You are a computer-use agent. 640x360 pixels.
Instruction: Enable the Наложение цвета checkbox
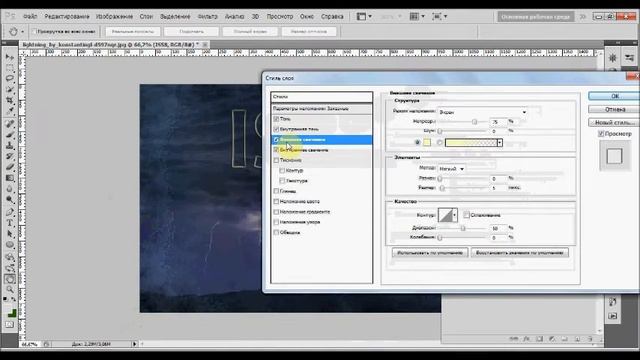pos(276,201)
